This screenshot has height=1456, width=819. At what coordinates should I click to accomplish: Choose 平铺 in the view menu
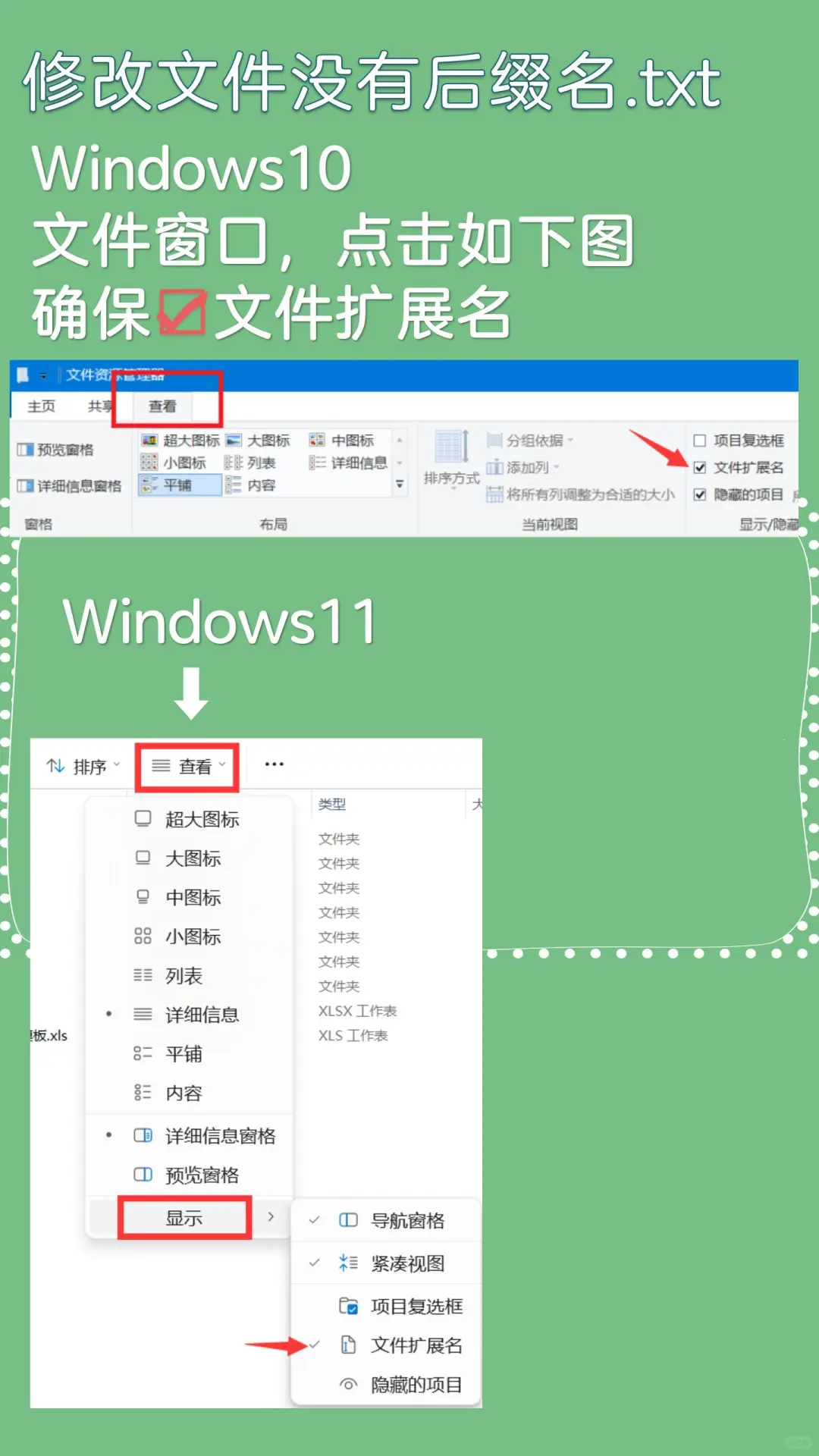coord(187,1054)
